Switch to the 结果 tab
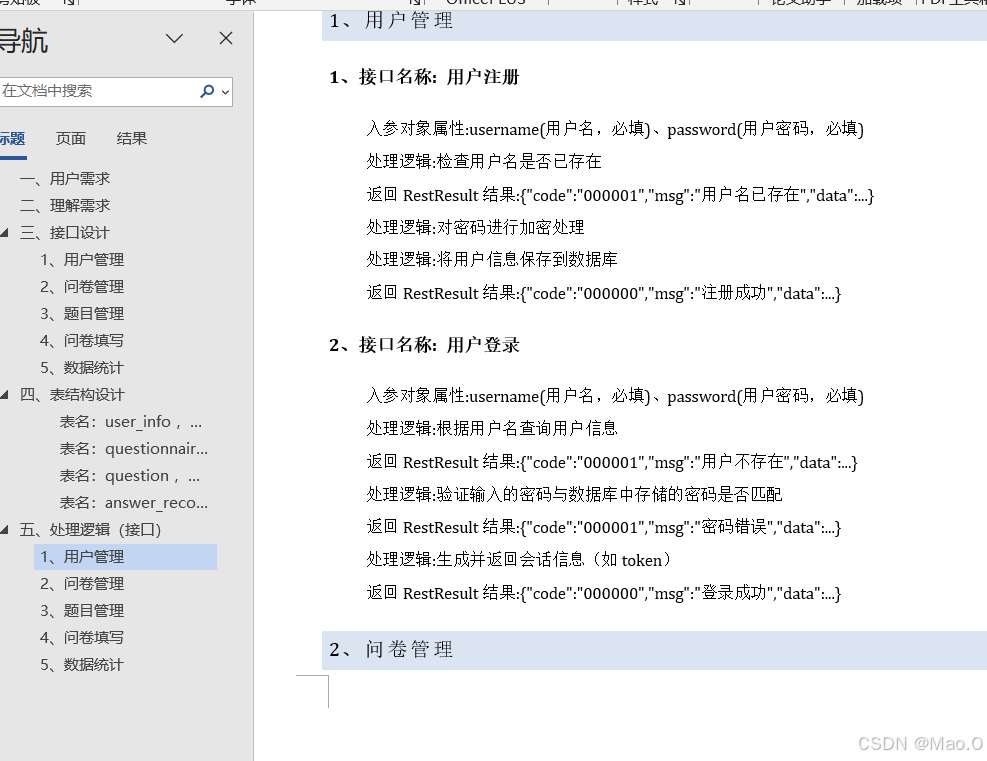 [x=132, y=138]
